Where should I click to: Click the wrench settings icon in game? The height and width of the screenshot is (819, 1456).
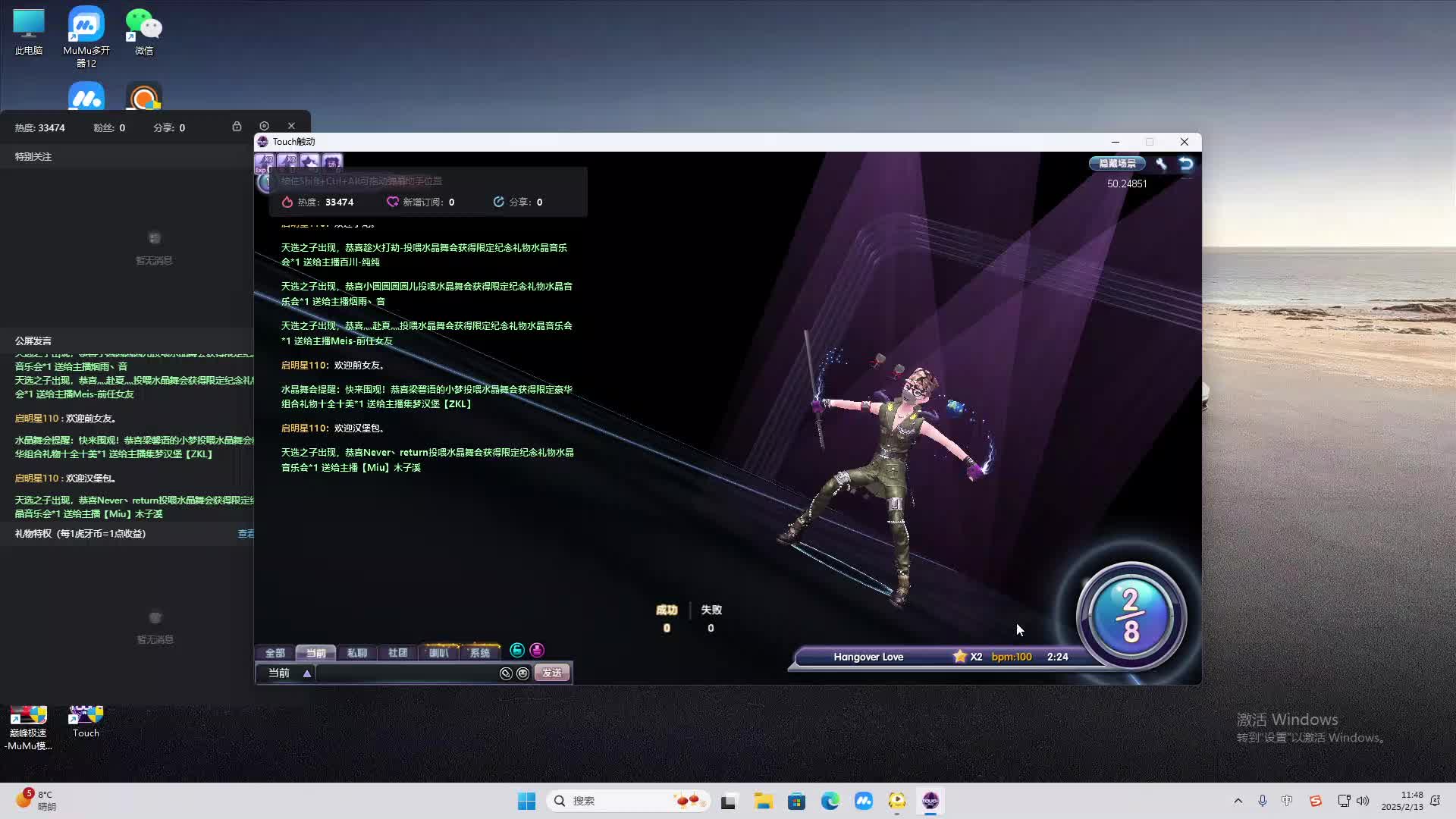tap(1161, 163)
